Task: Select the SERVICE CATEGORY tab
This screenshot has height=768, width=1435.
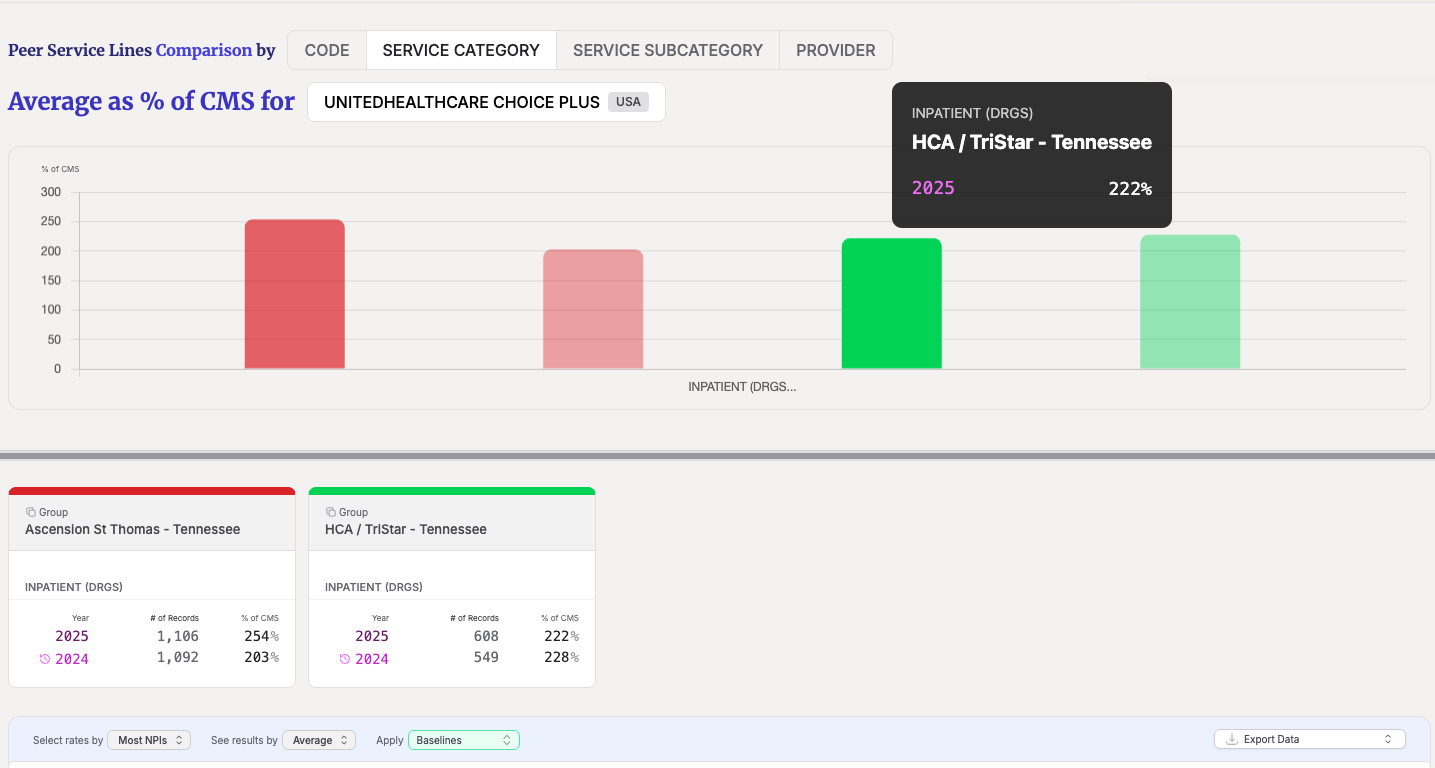Action: pos(461,50)
